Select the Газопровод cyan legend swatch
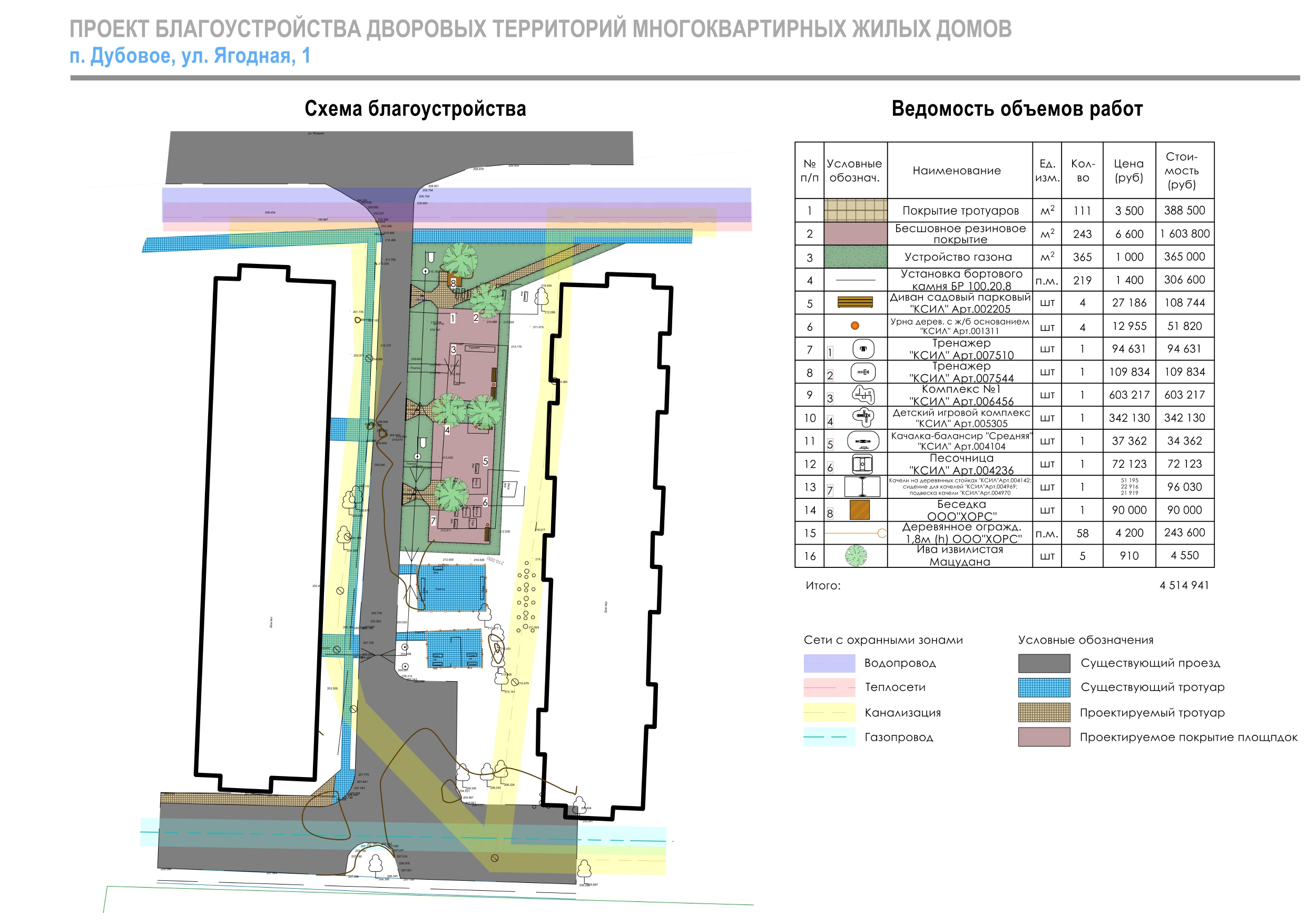This screenshot has height=924, width=1307. click(829, 736)
